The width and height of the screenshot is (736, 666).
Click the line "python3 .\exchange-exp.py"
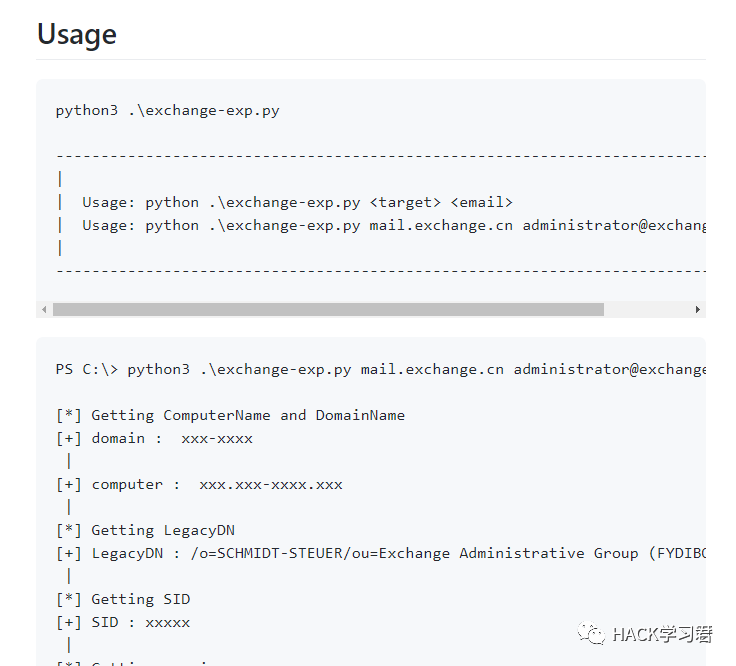tap(168, 111)
